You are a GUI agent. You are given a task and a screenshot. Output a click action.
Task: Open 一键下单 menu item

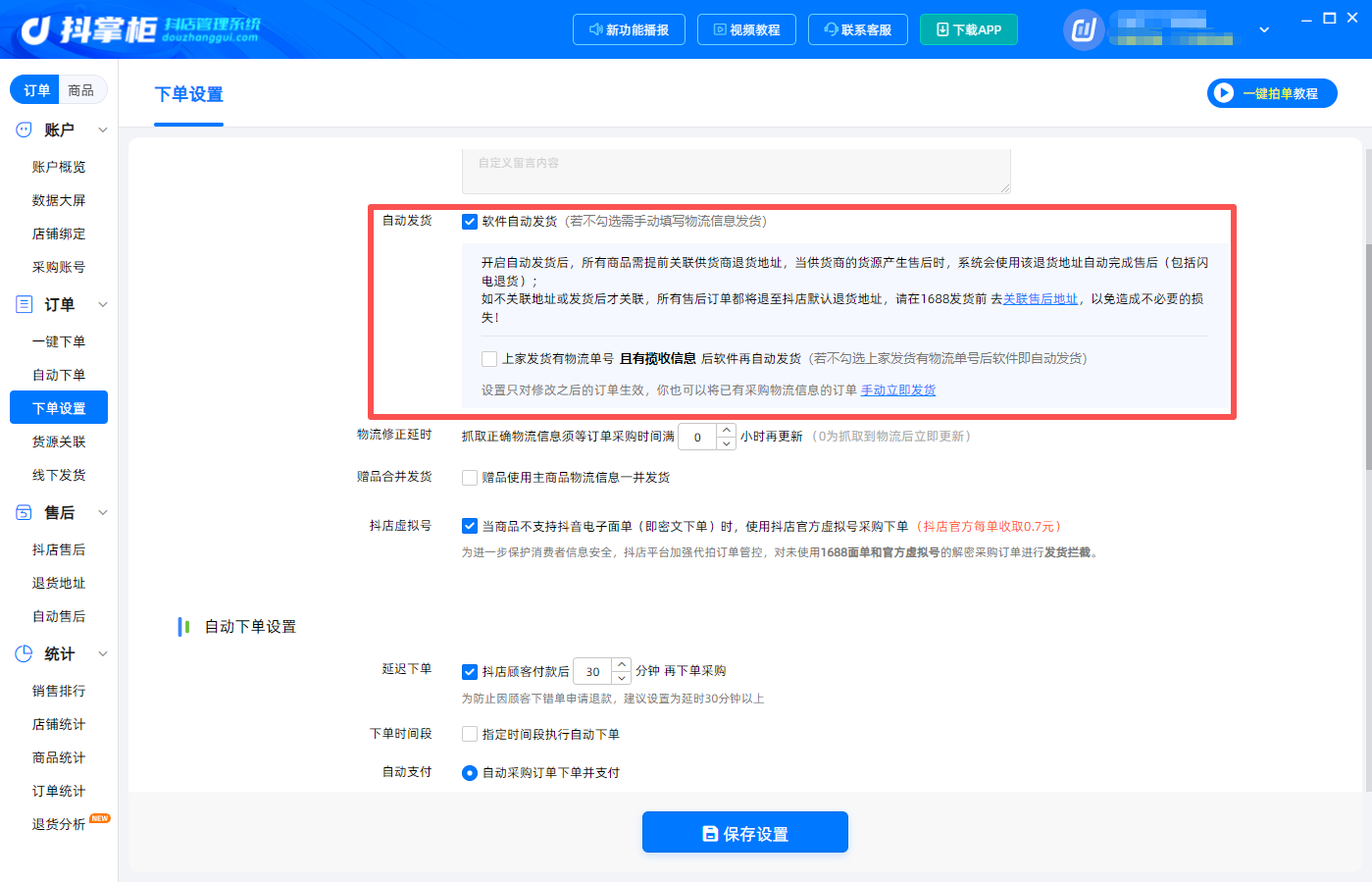click(x=59, y=341)
